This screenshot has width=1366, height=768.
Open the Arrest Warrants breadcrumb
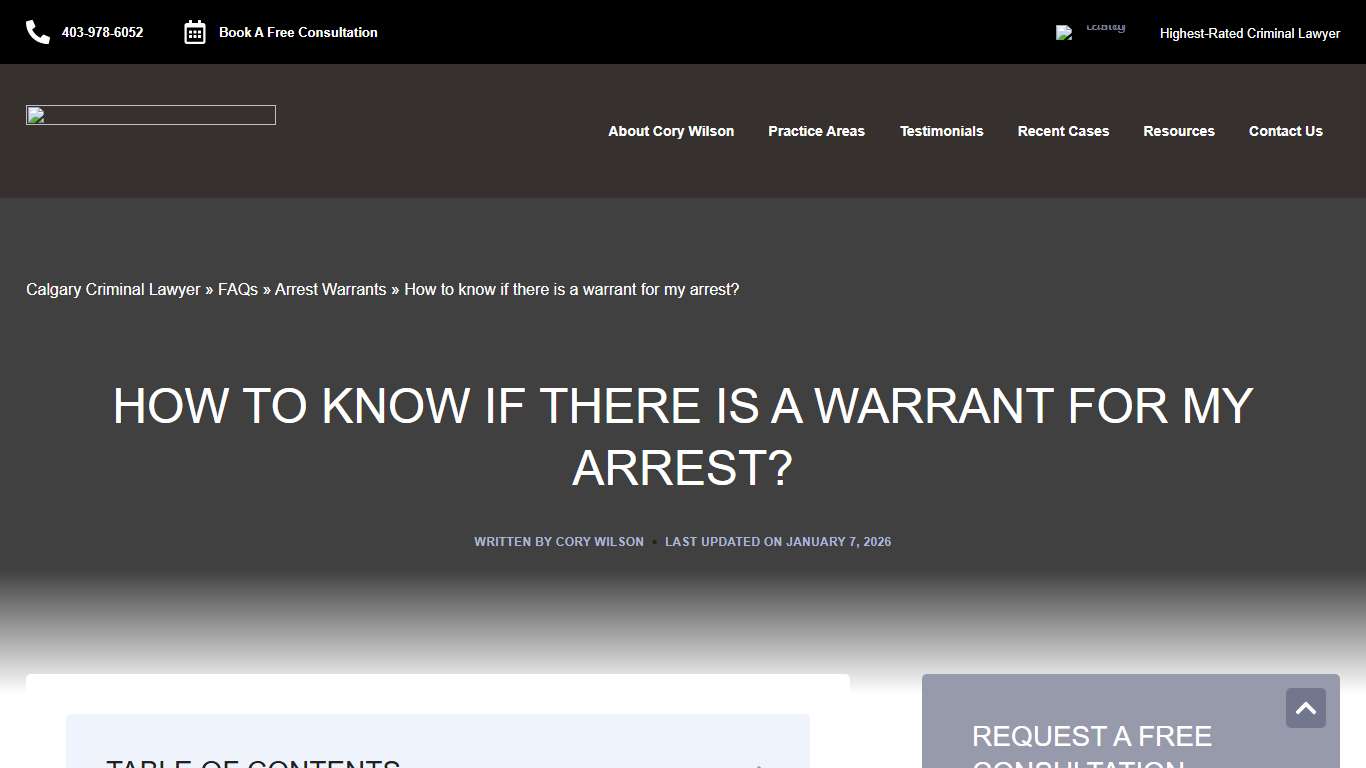(x=330, y=289)
